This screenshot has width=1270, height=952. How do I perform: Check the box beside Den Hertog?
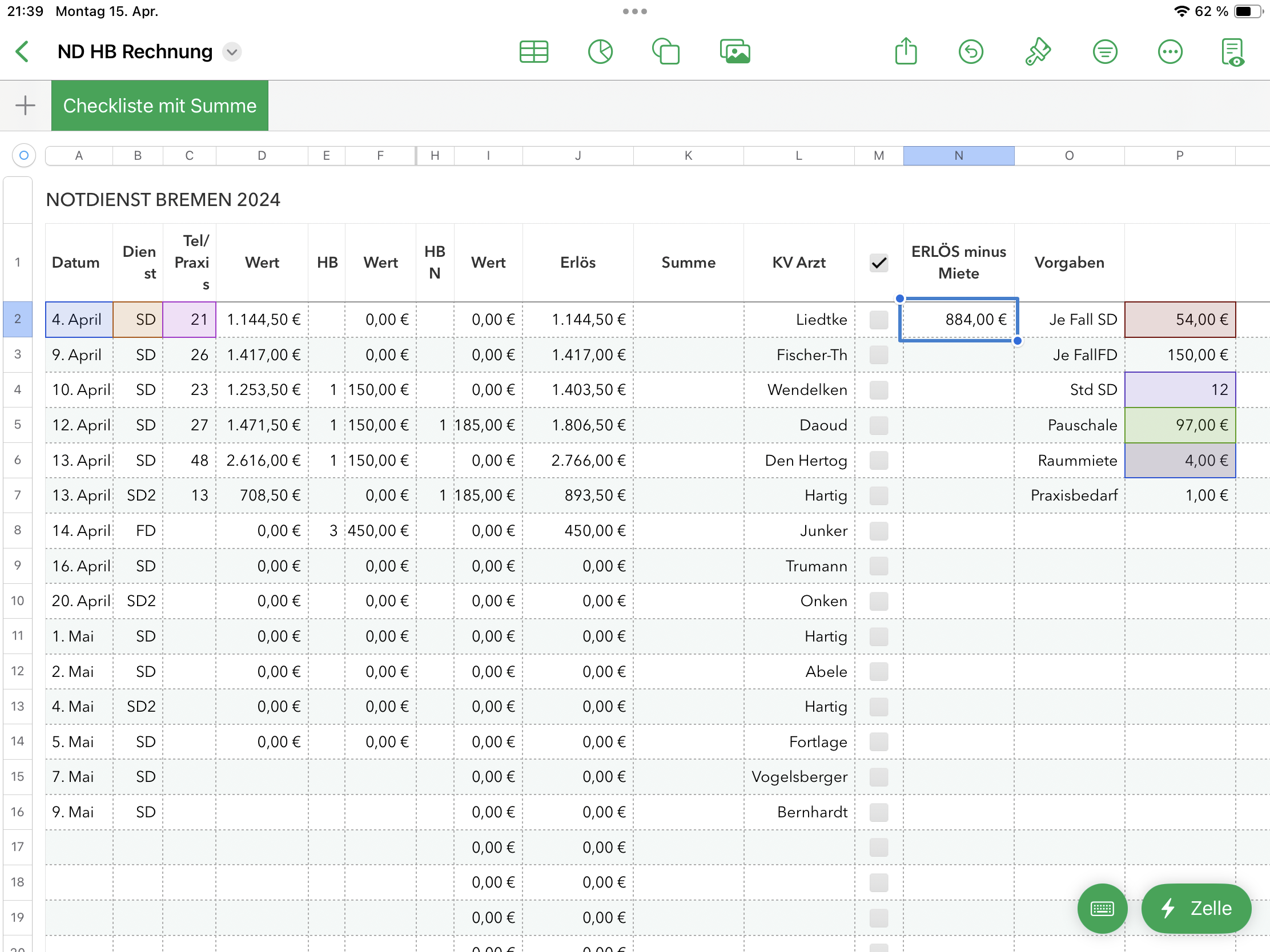pos(878,460)
